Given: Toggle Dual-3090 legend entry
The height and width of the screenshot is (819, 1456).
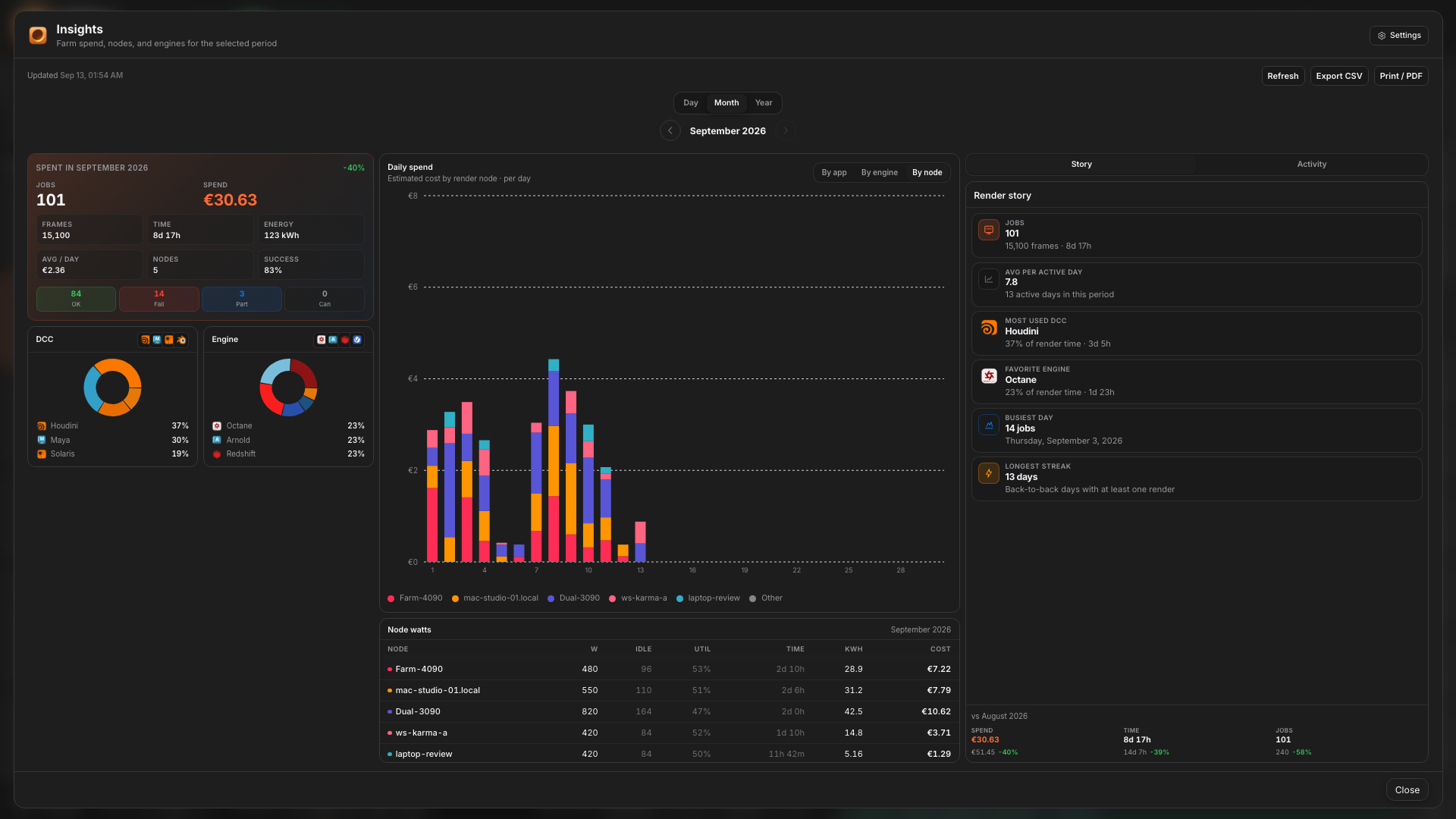Looking at the screenshot, I should coord(573,598).
